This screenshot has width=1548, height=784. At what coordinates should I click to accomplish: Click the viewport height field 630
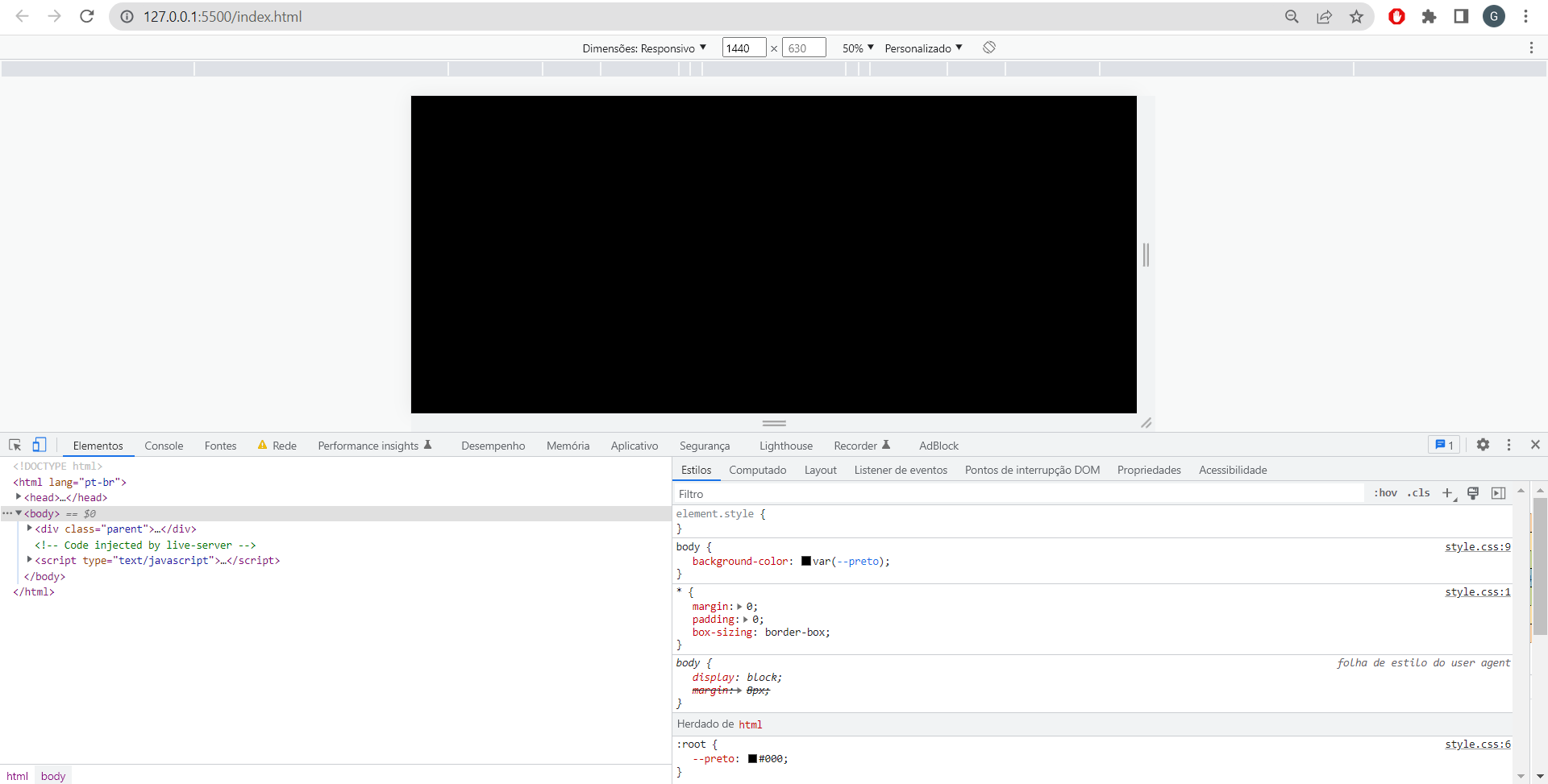click(x=803, y=48)
